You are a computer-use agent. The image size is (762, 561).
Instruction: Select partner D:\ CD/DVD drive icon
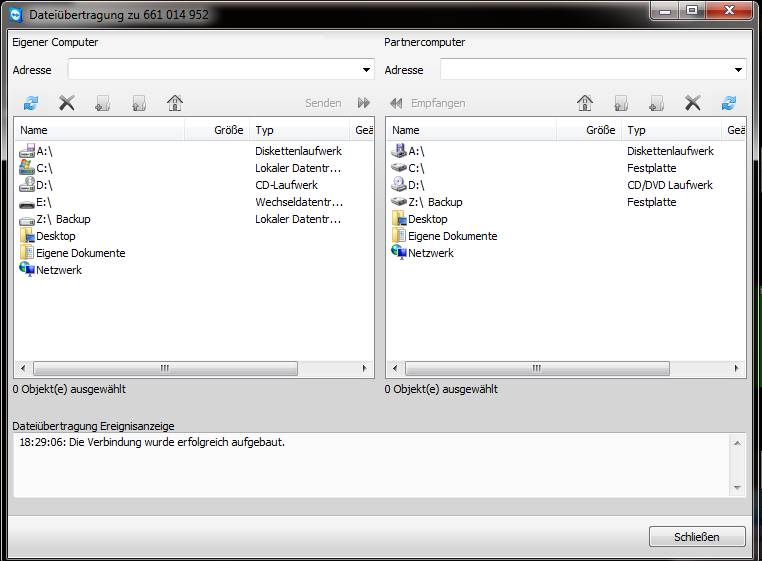point(399,185)
